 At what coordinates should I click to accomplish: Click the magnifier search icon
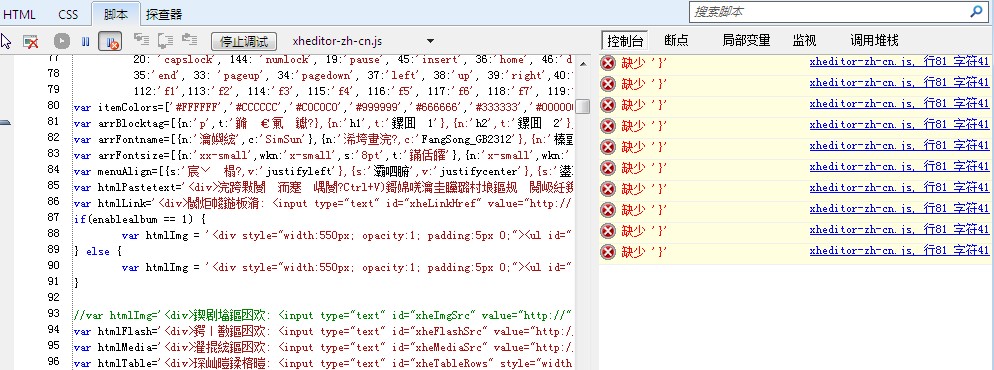[976, 11]
